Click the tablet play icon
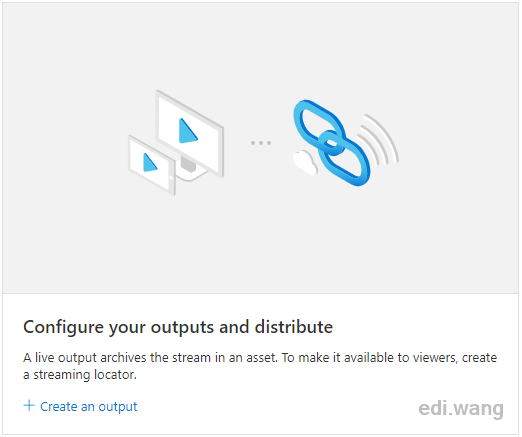 click(x=152, y=165)
